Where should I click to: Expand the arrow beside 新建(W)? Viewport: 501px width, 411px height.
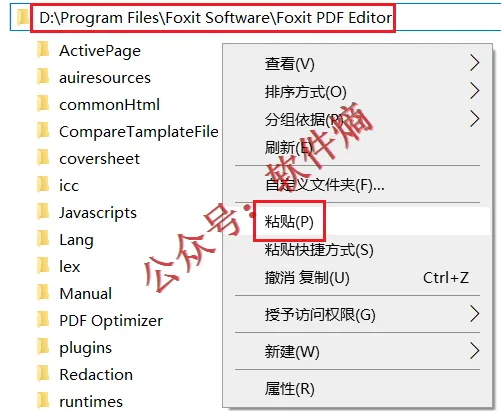pyautogui.click(x=475, y=351)
